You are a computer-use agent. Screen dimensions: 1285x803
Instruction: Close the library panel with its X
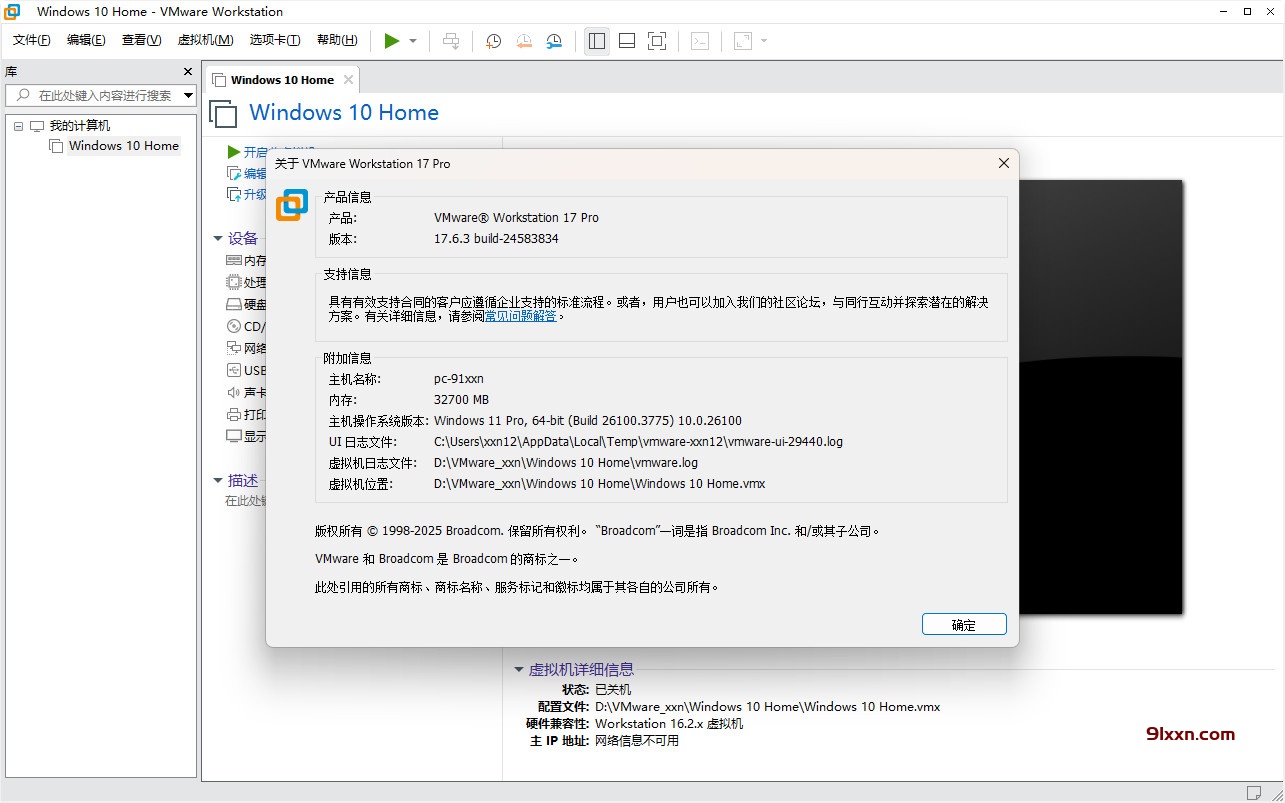tap(187, 72)
